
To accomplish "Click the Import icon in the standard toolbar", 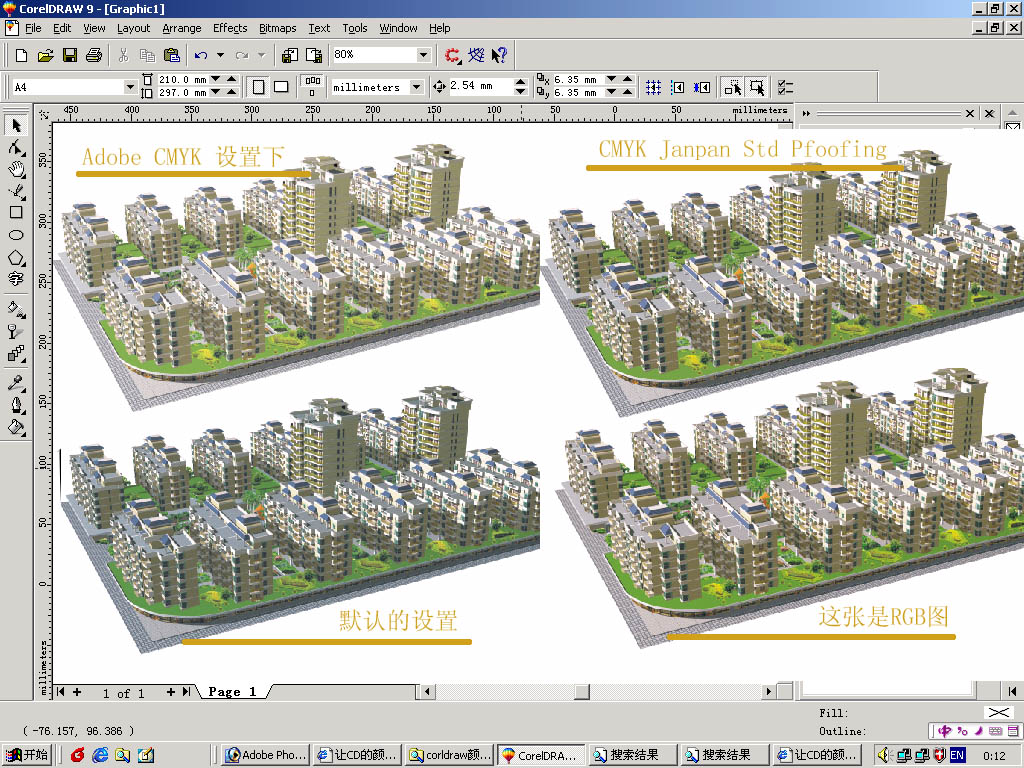I will (290, 56).
